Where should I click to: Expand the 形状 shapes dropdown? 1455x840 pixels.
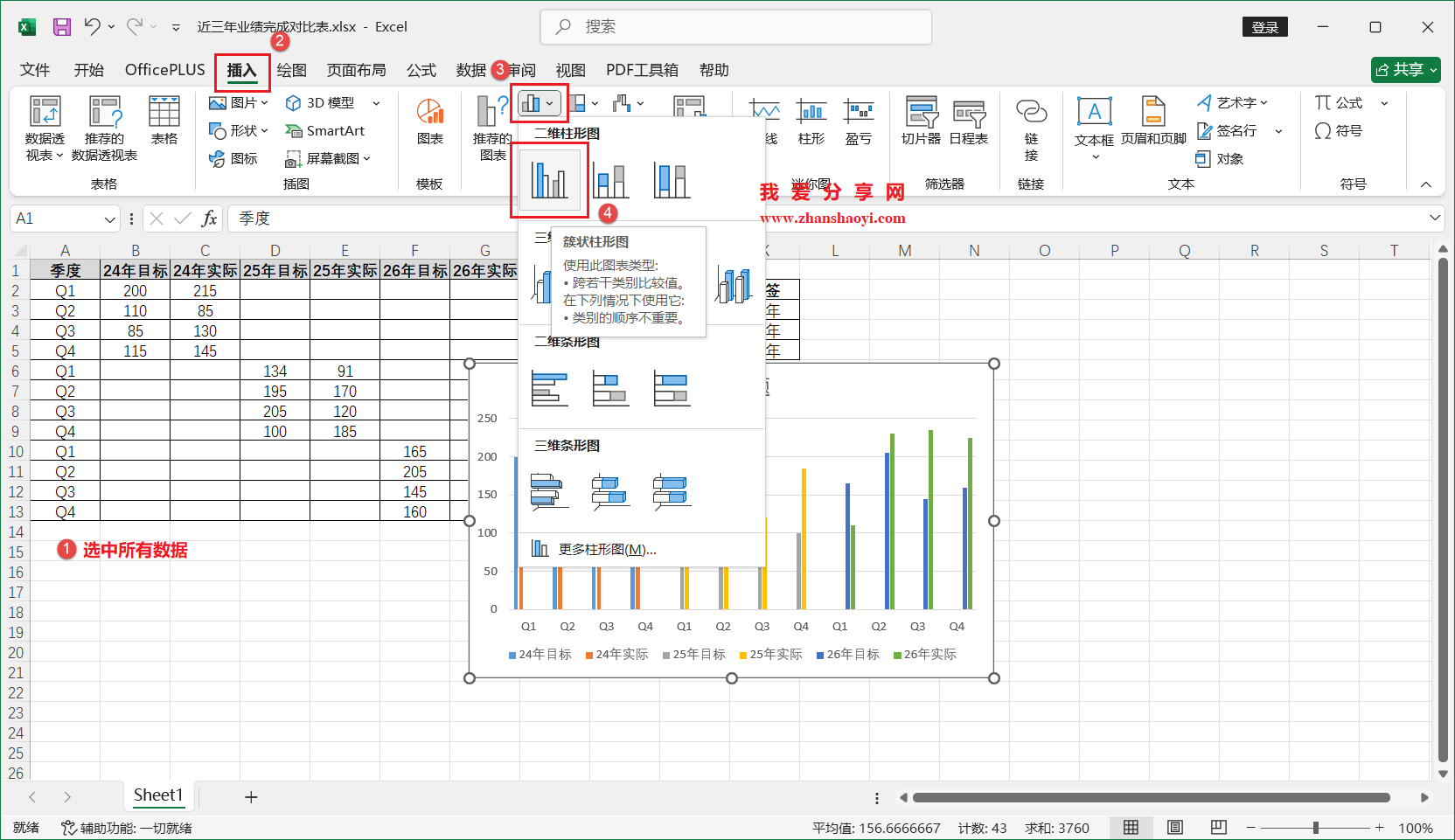click(265, 130)
